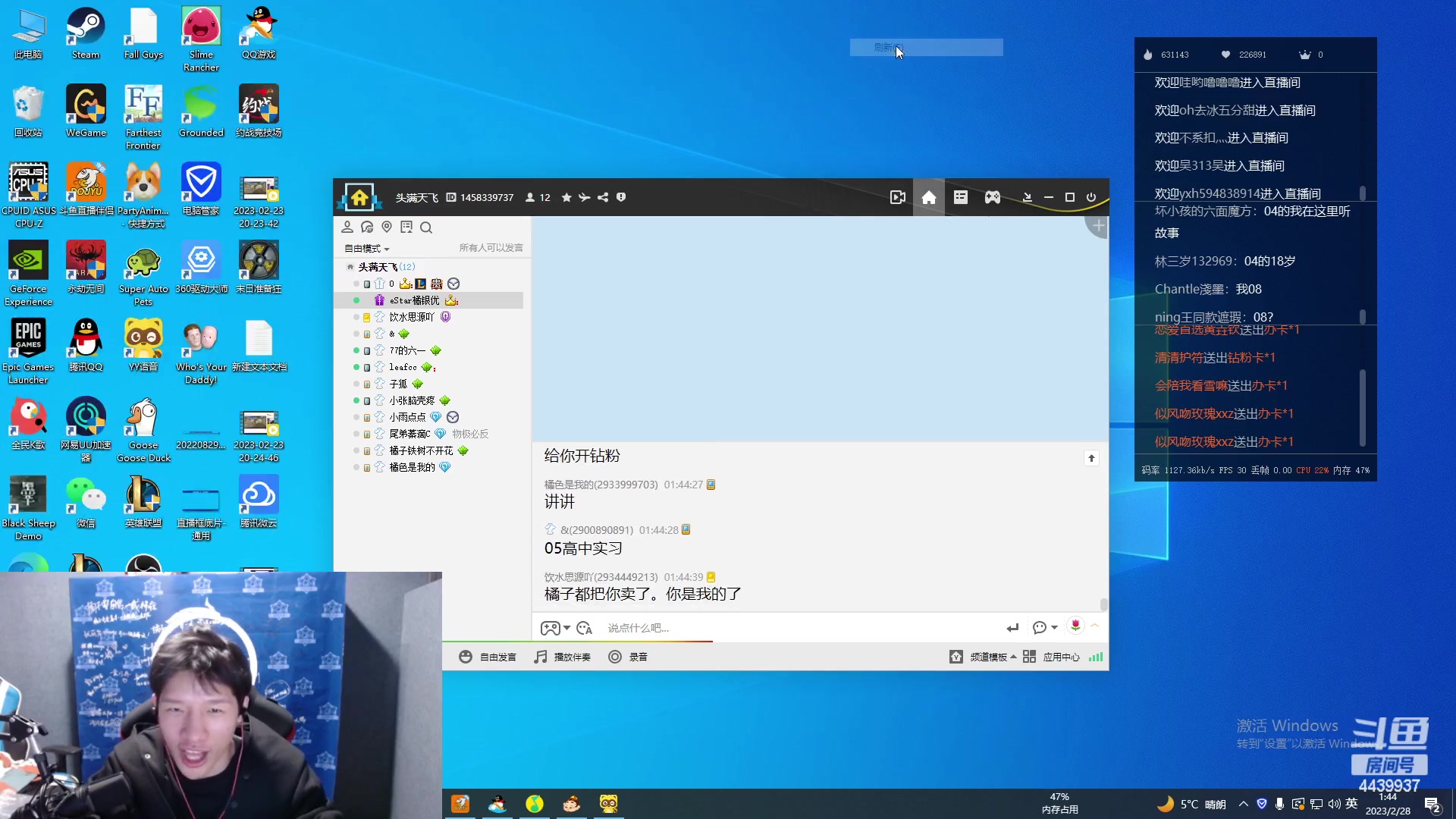
Task: Click the mini-mode arrow icon in YY header
Action: tap(1028, 197)
